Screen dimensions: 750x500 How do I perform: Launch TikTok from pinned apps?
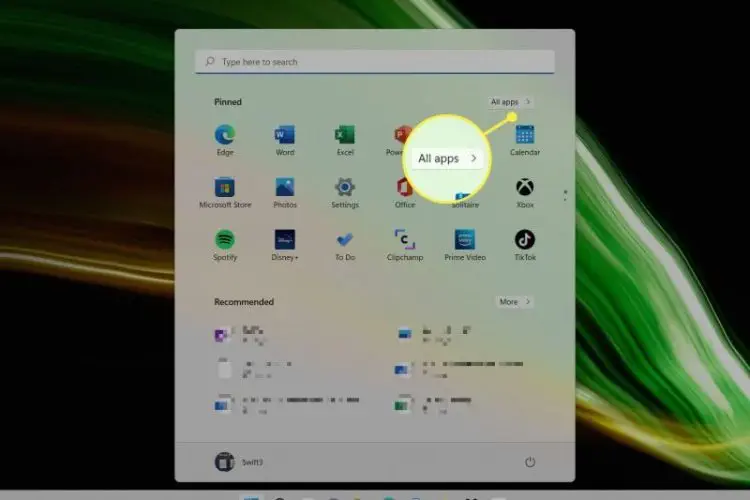click(525, 245)
